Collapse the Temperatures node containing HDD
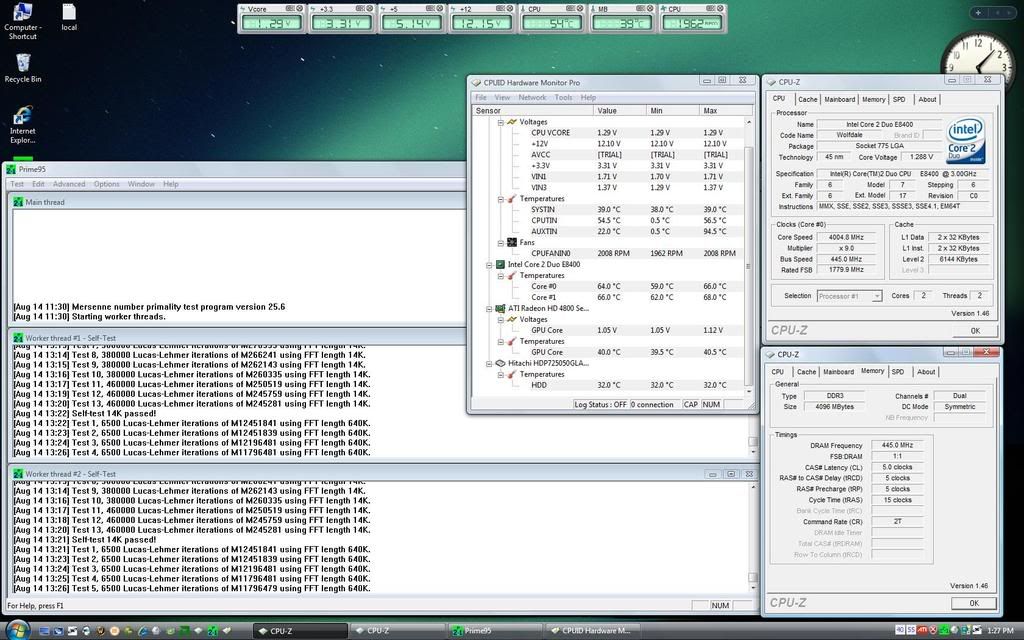 500,374
